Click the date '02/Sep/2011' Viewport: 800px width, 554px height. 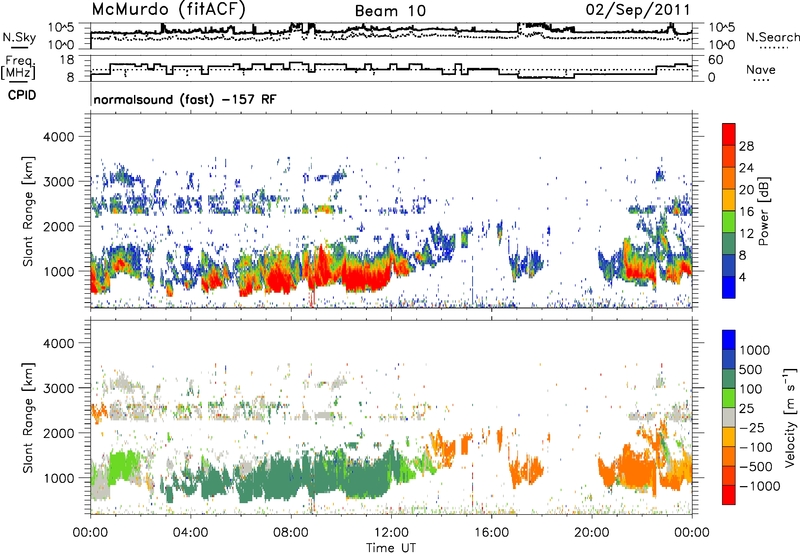638,9
